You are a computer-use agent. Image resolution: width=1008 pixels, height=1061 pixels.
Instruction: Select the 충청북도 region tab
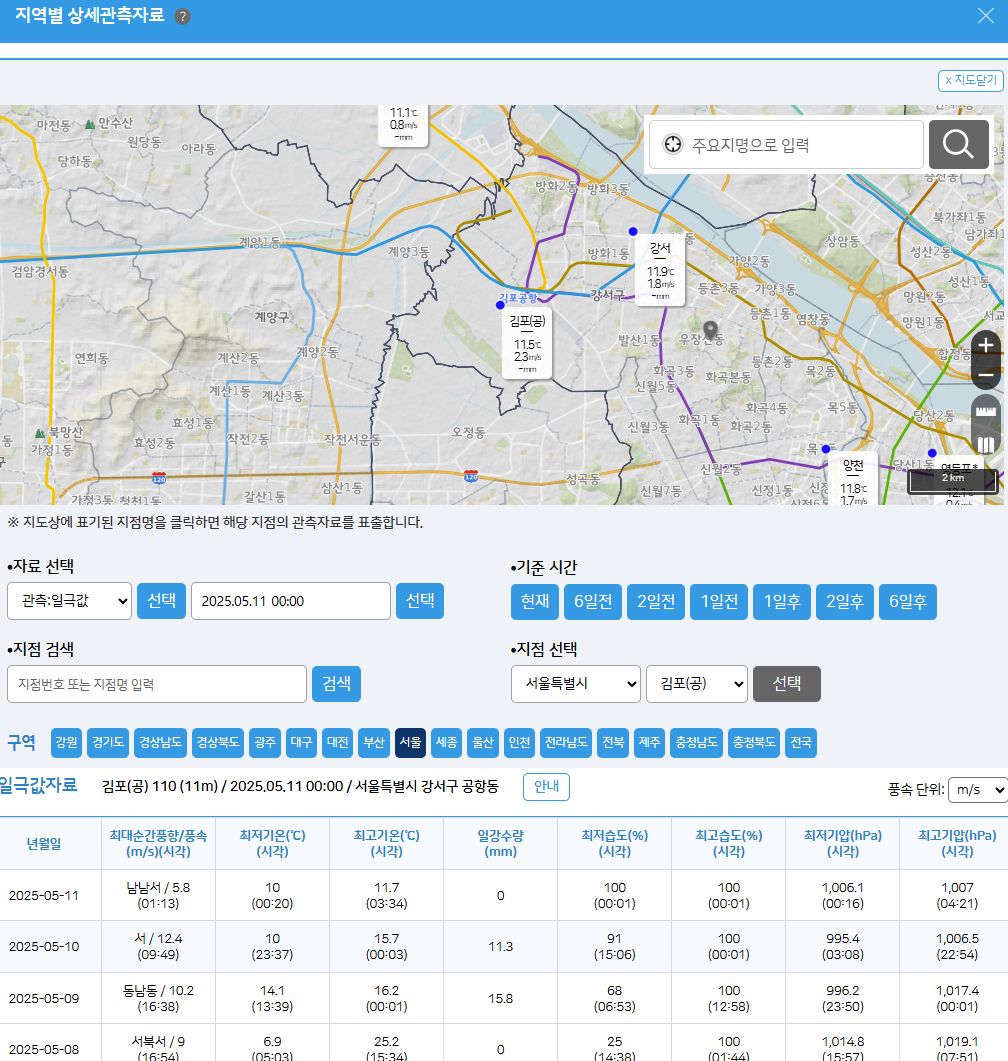754,742
